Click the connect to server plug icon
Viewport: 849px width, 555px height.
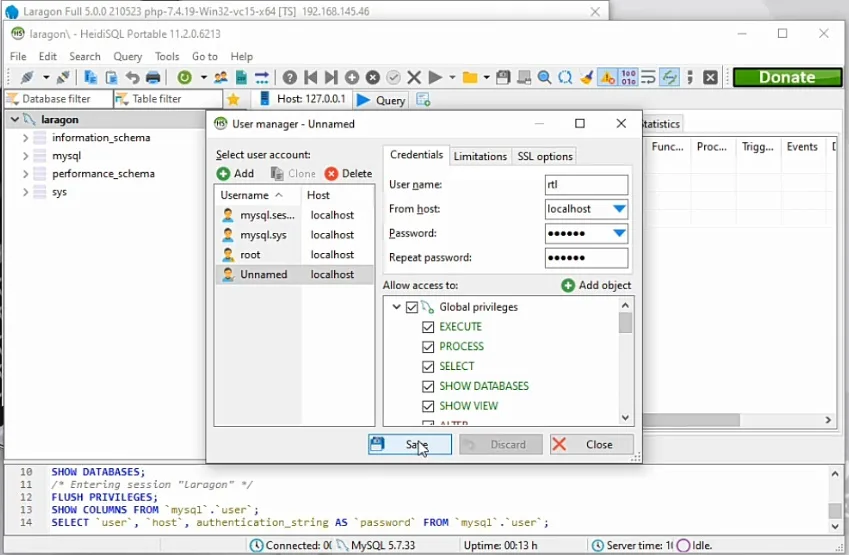[x=27, y=77]
